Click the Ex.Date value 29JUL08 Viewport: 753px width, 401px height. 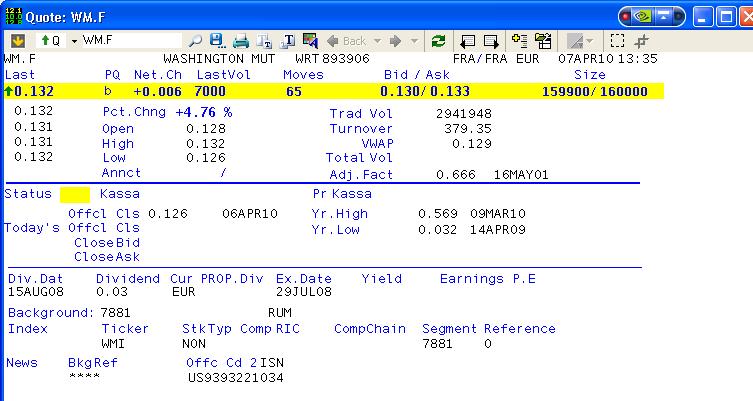click(x=304, y=292)
